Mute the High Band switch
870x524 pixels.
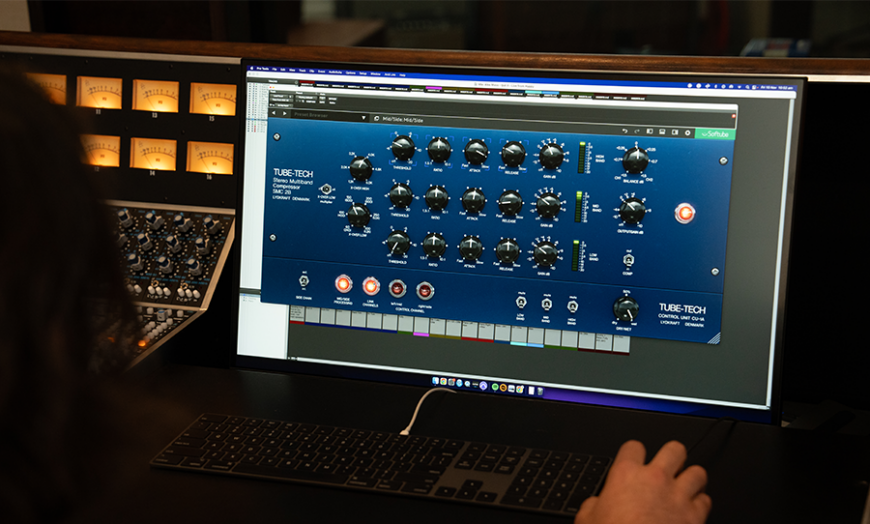(572, 304)
